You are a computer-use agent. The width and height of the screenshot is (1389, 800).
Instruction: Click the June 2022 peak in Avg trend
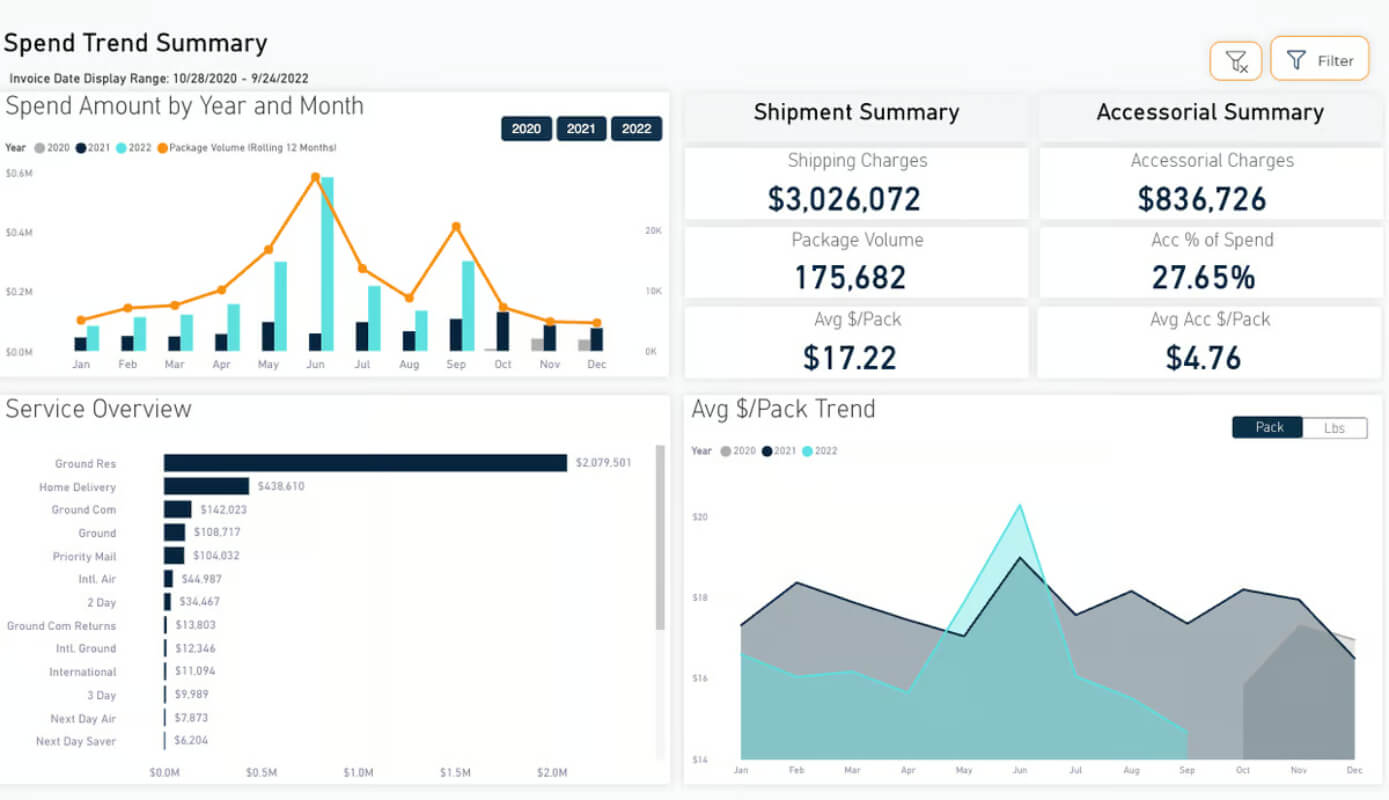tap(1019, 506)
